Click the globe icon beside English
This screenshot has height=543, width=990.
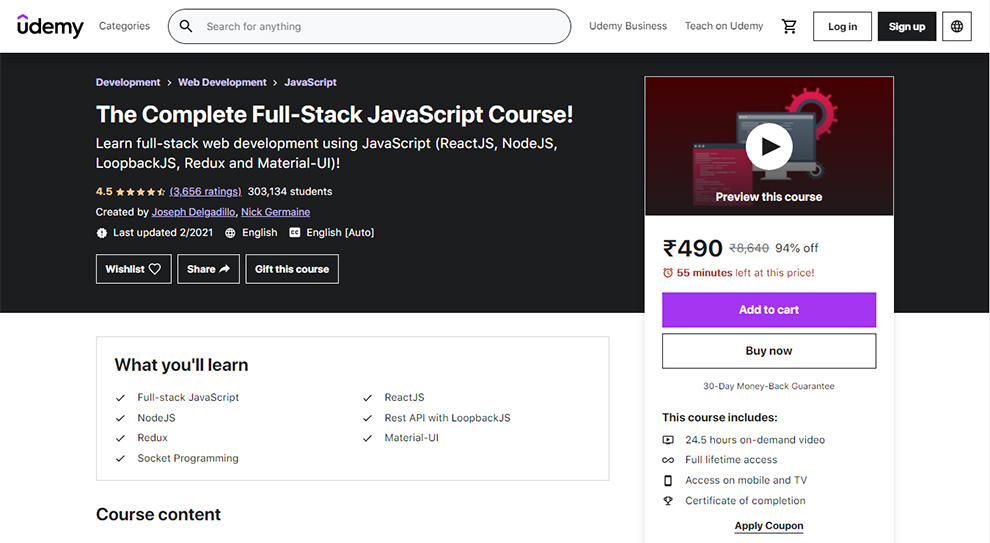coord(230,233)
